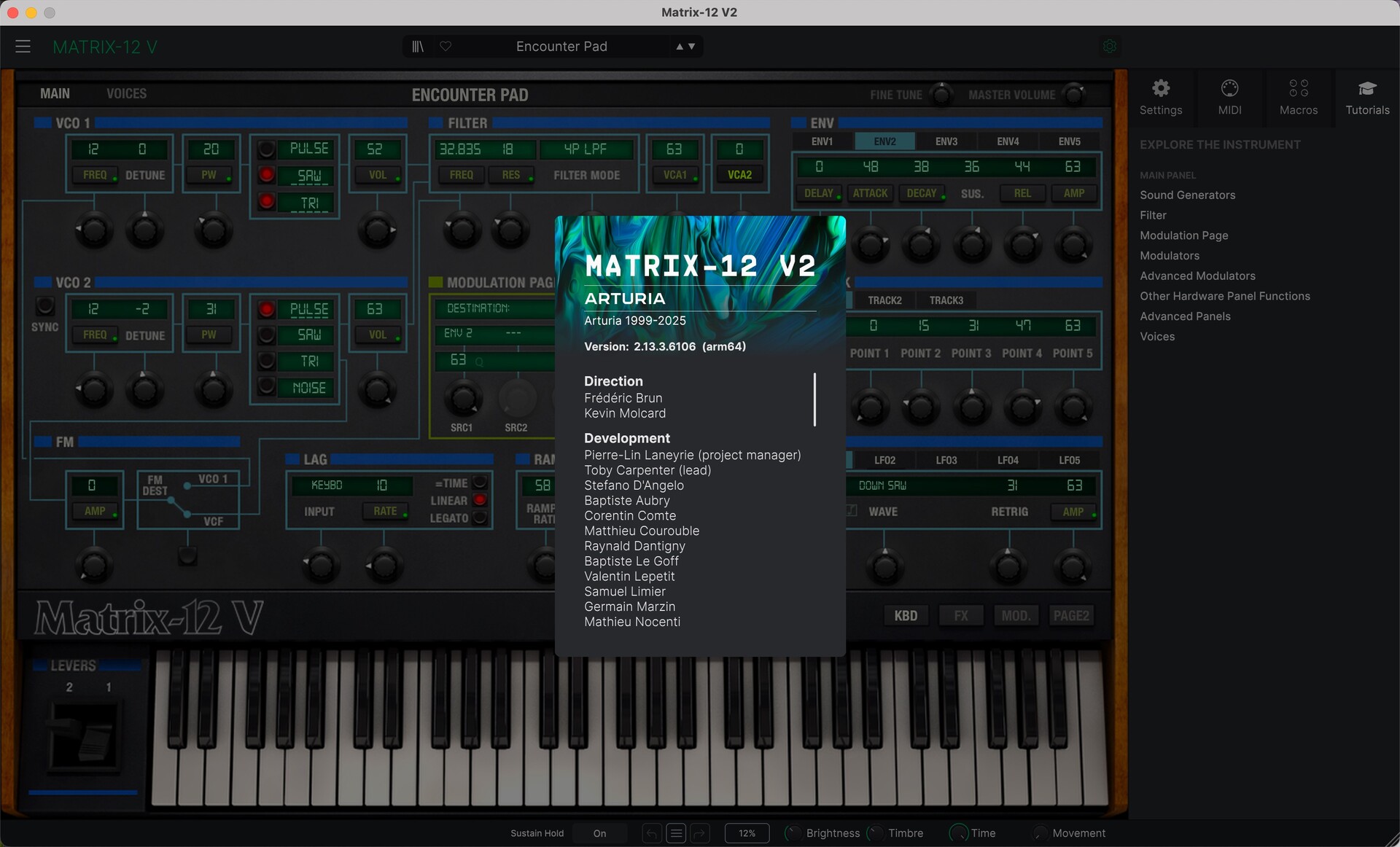Switch to the VOICES page tab
Viewport: 1400px width, 847px height.
(126, 93)
